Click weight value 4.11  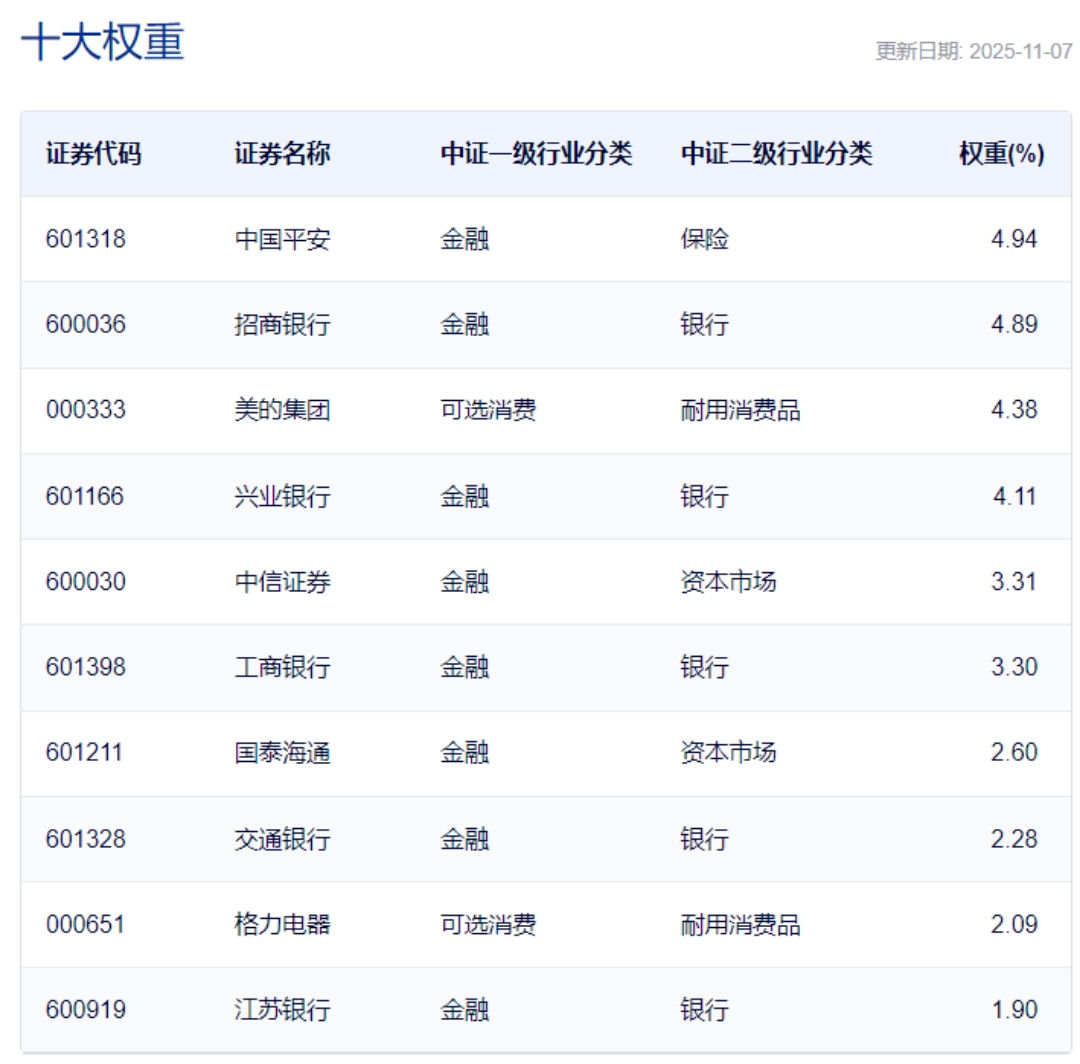1015,497
